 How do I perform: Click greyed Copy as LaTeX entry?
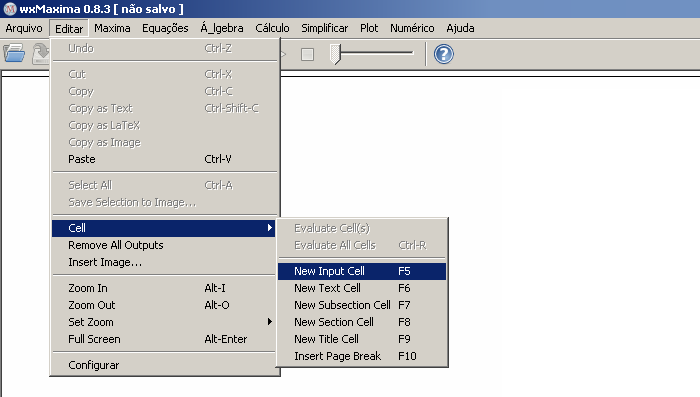[x=164, y=125]
